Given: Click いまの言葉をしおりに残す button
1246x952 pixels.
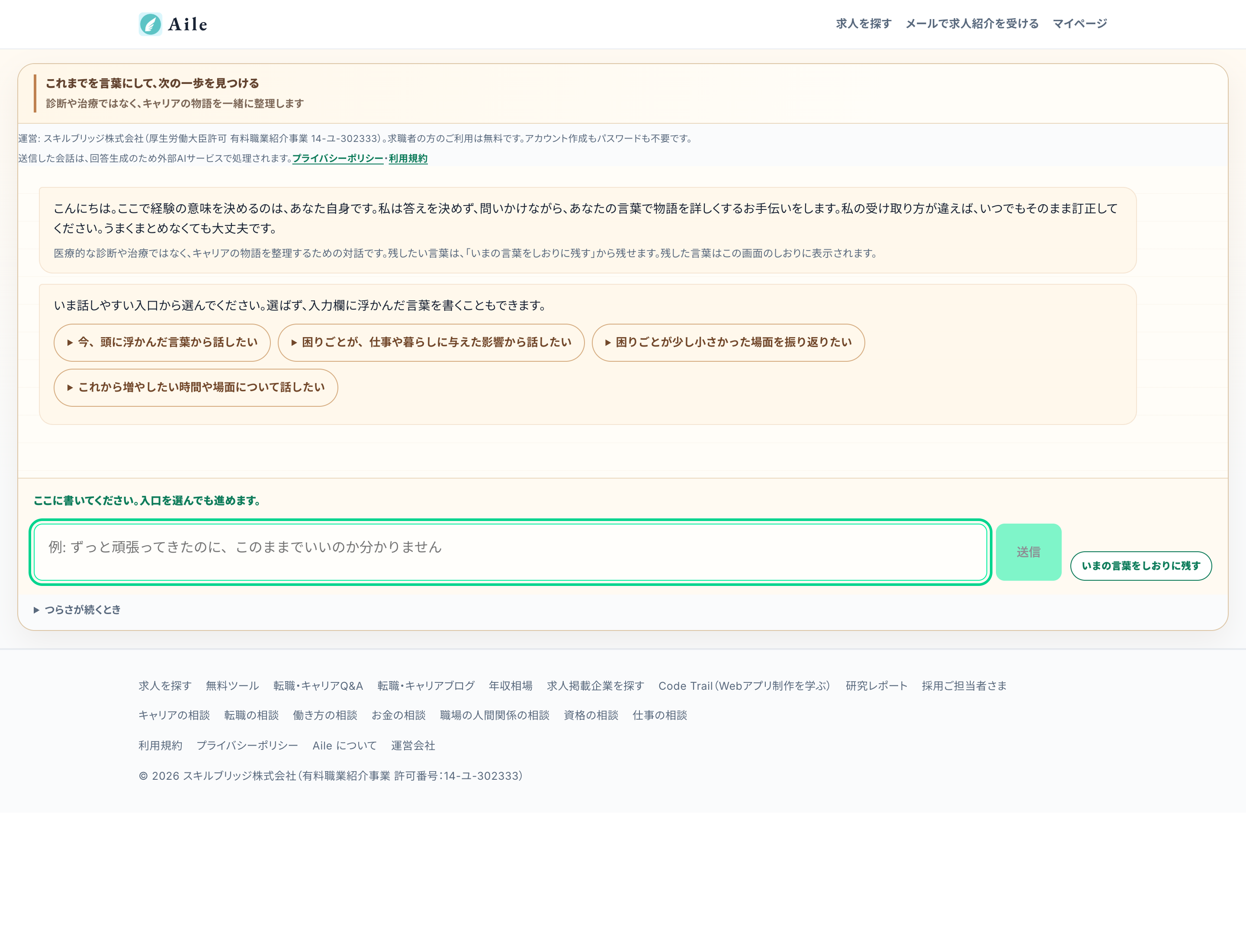Looking at the screenshot, I should tap(1140, 566).
